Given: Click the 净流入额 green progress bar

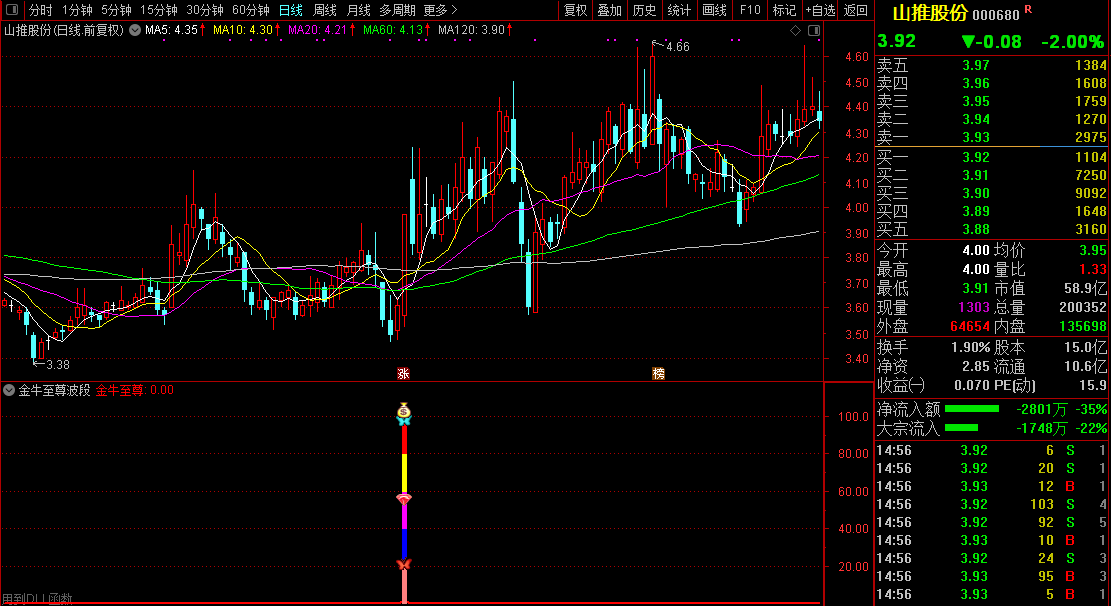Looking at the screenshot, I should pyautogui.click(x=971, y=409).
